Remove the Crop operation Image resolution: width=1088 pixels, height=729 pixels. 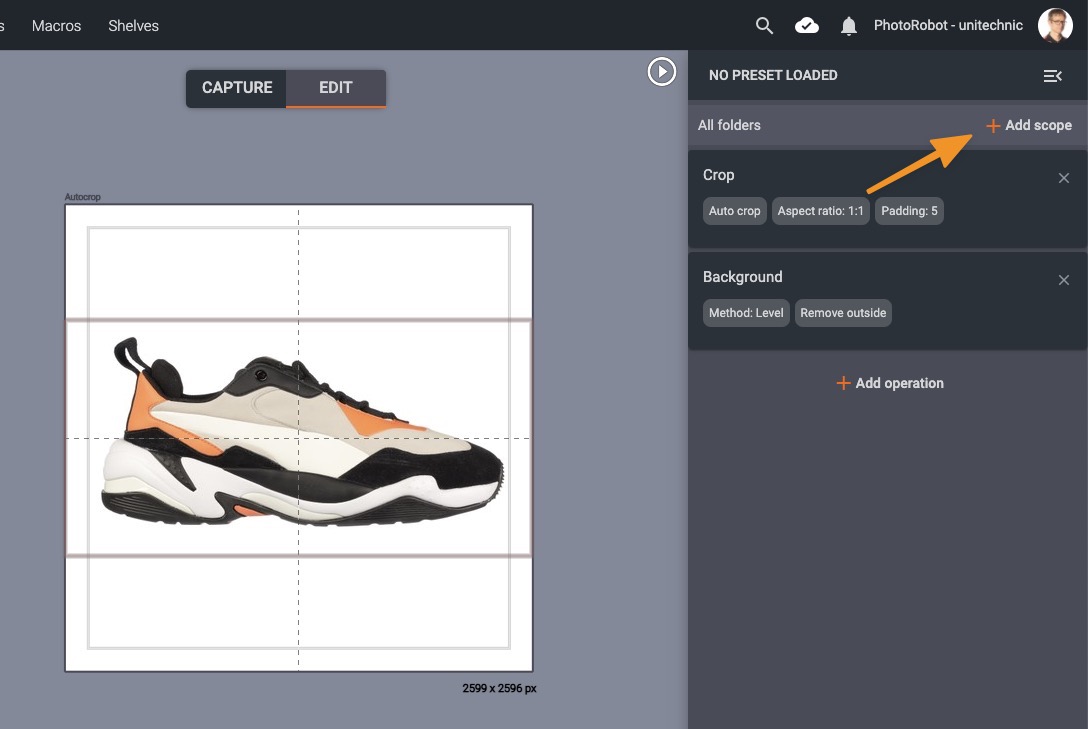tap(1064, 178)
